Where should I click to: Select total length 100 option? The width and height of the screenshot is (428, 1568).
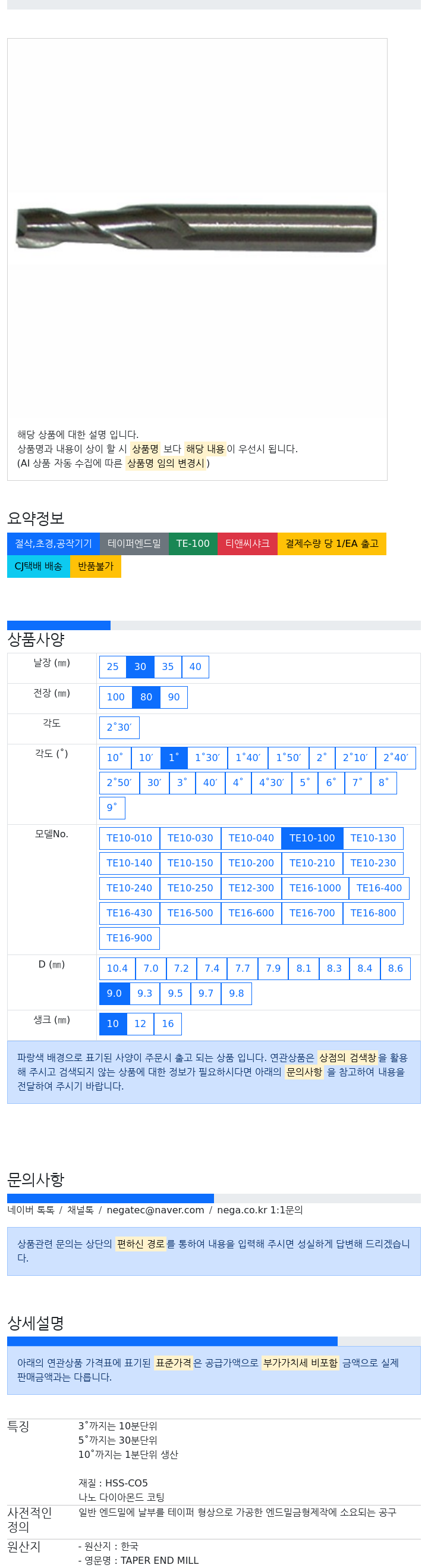pos(115,697)
